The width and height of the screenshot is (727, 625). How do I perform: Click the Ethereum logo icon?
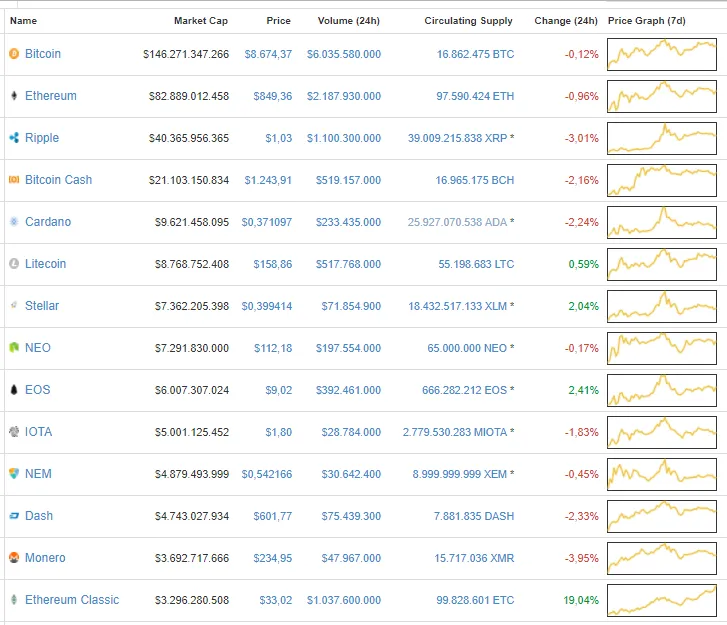tap(14, 96)
